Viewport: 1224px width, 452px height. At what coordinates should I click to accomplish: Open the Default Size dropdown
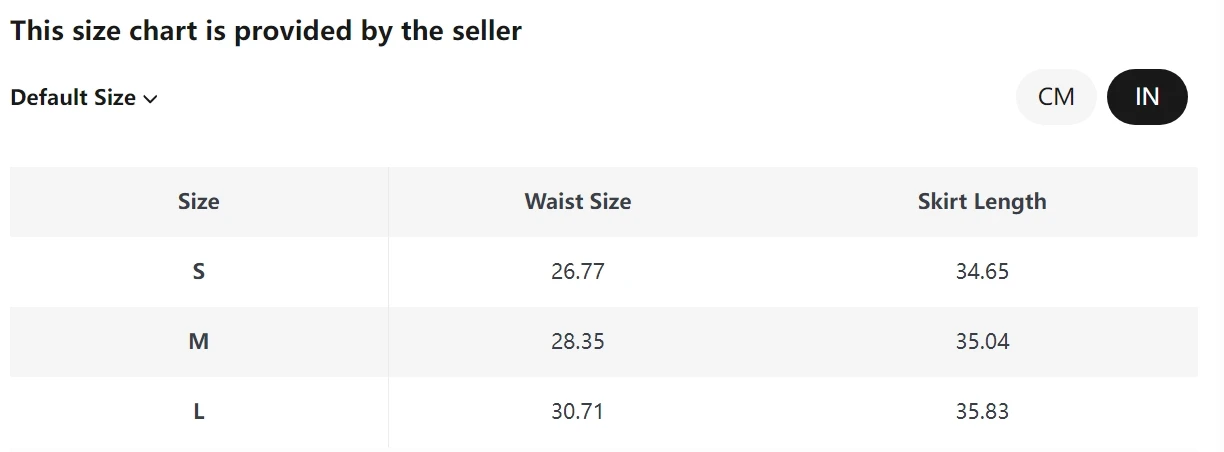click(x=84, y=98)
